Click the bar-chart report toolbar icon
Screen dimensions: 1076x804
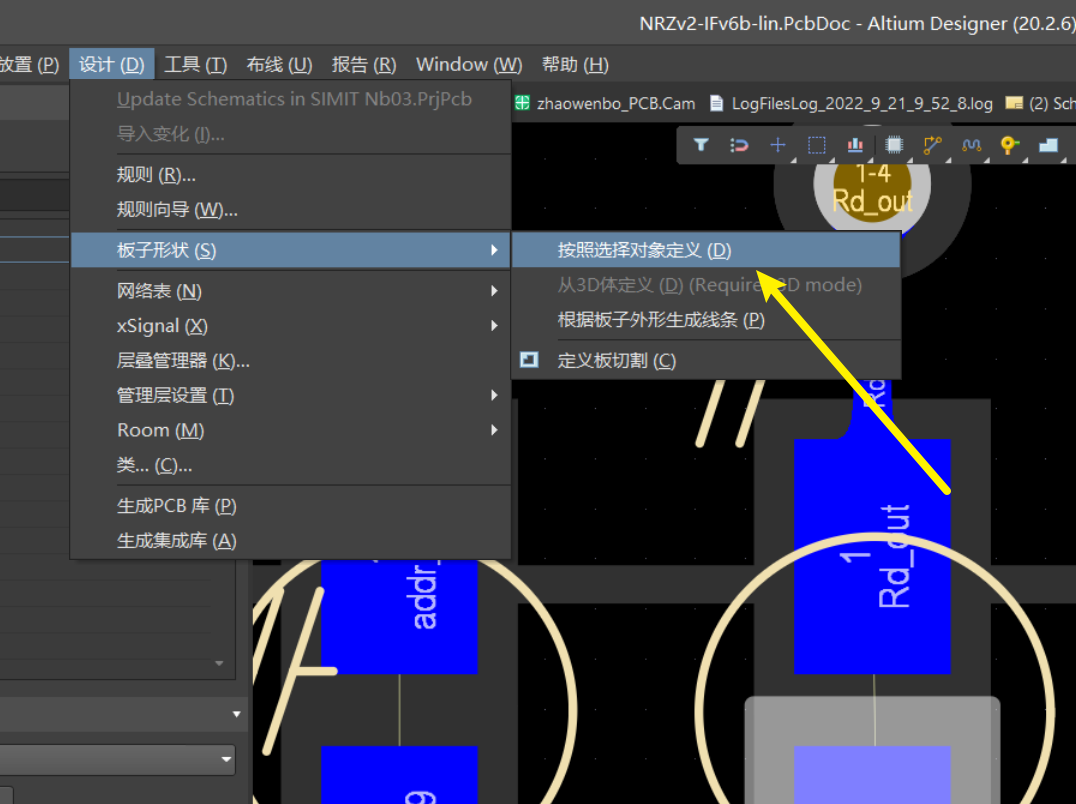(855, 144)
